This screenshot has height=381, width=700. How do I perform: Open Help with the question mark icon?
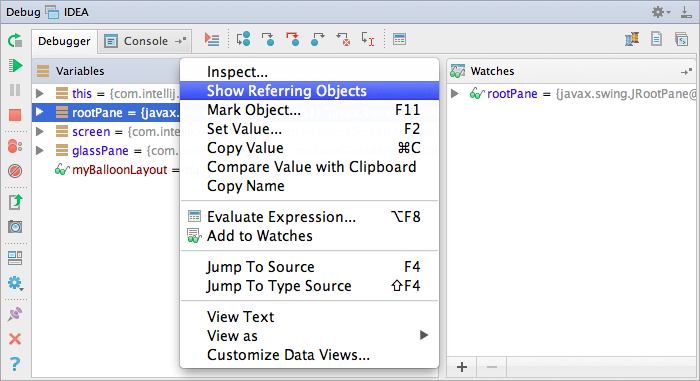click(x=15, y=364)
